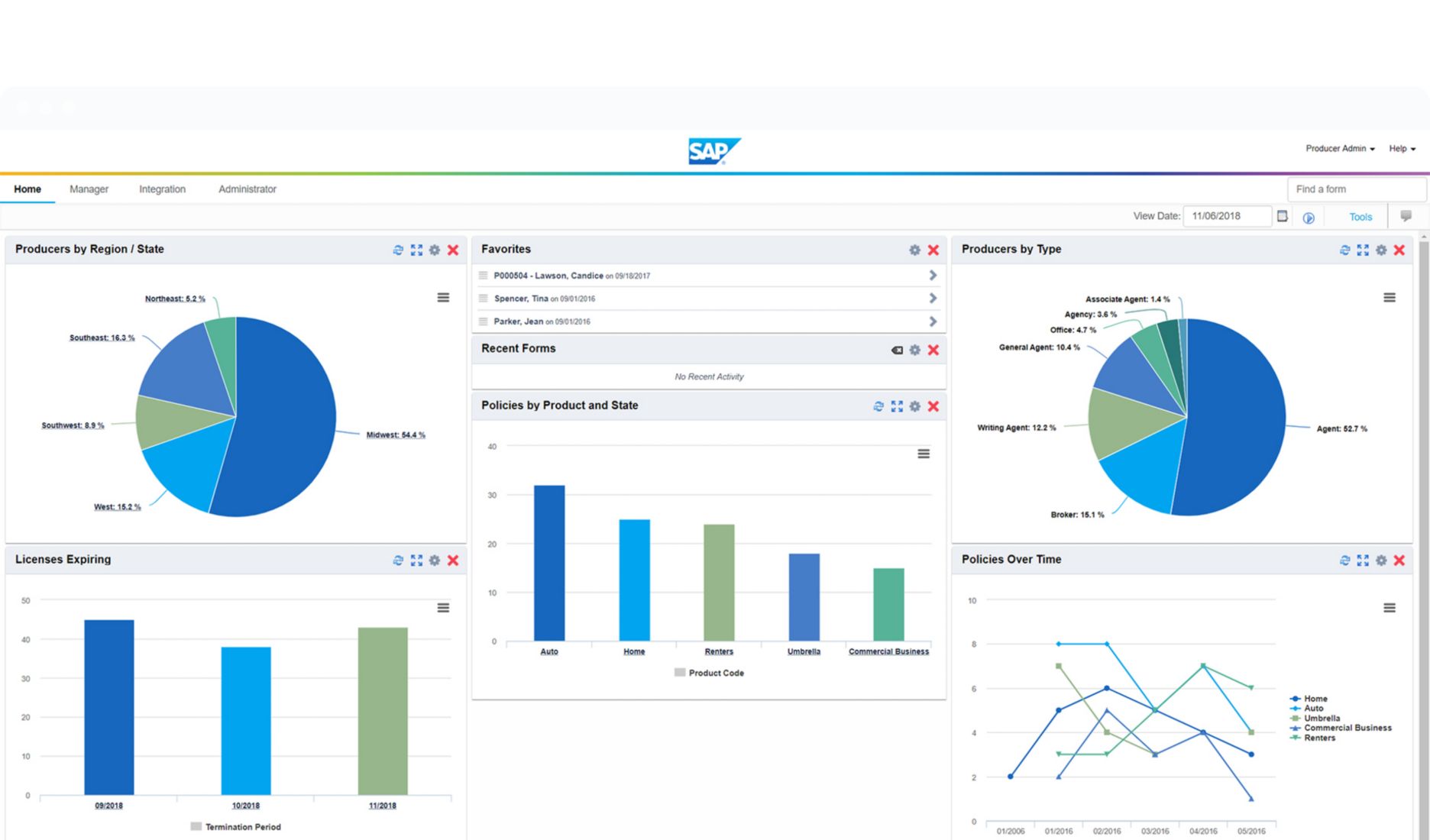Open the Administrator menu tab
Screen dimensions: 1430x840
247,189
